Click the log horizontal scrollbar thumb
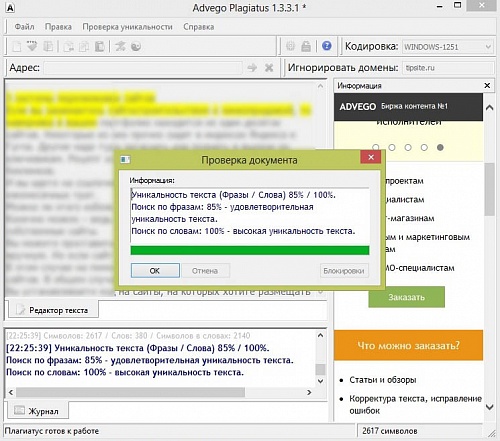Screen dimensions: 500x441 tap(130, 392)
